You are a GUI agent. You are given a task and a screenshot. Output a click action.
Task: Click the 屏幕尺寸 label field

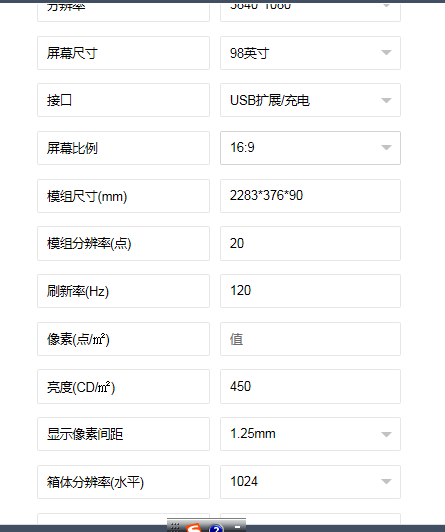click(123, 53)
